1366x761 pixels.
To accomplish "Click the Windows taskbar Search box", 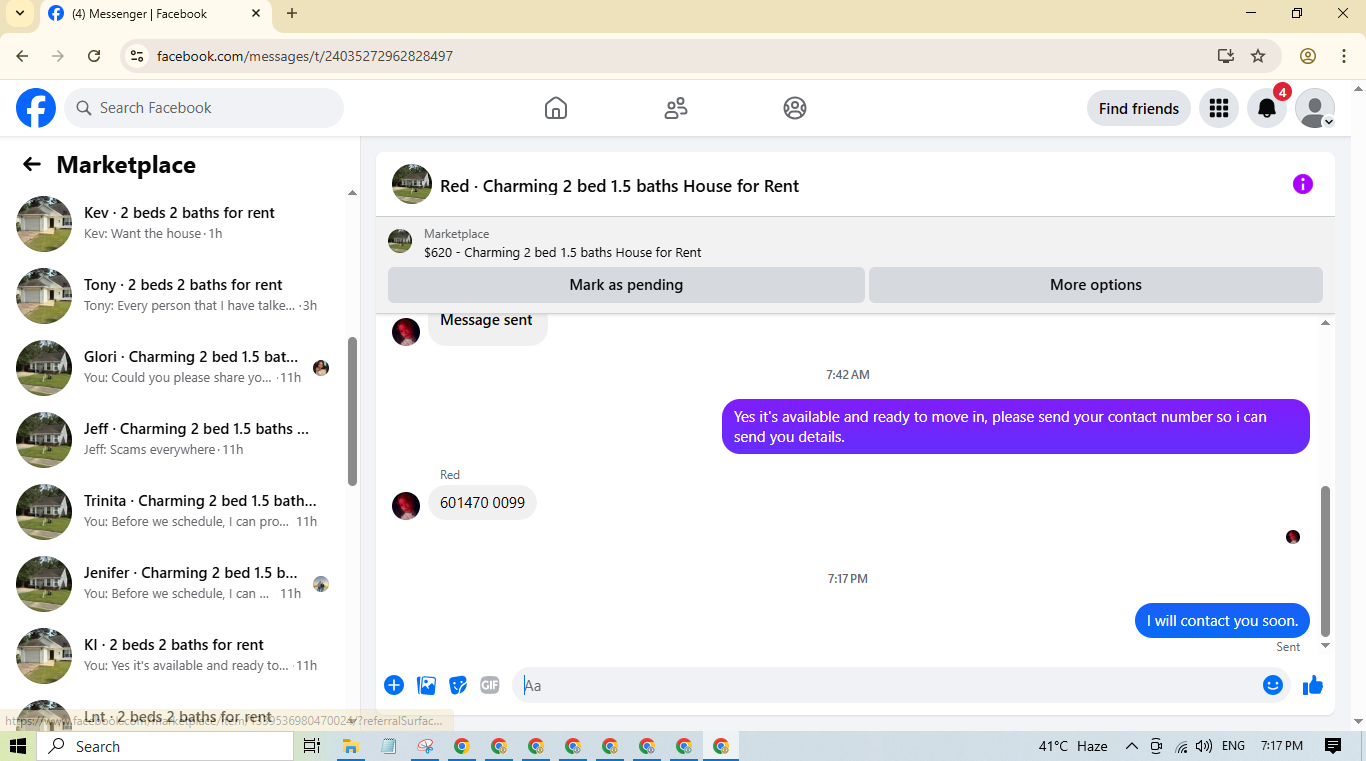I will (x=165, y=746).
